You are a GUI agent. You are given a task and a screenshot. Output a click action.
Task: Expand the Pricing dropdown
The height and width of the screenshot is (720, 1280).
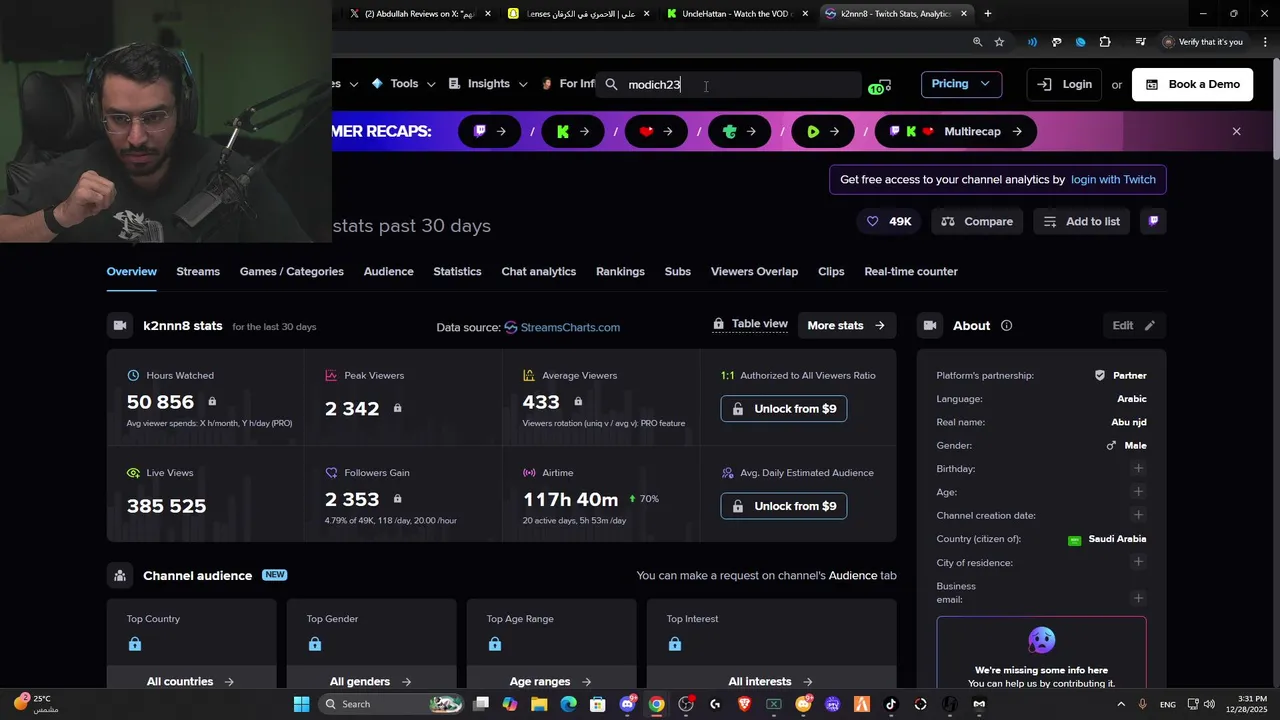961,84
